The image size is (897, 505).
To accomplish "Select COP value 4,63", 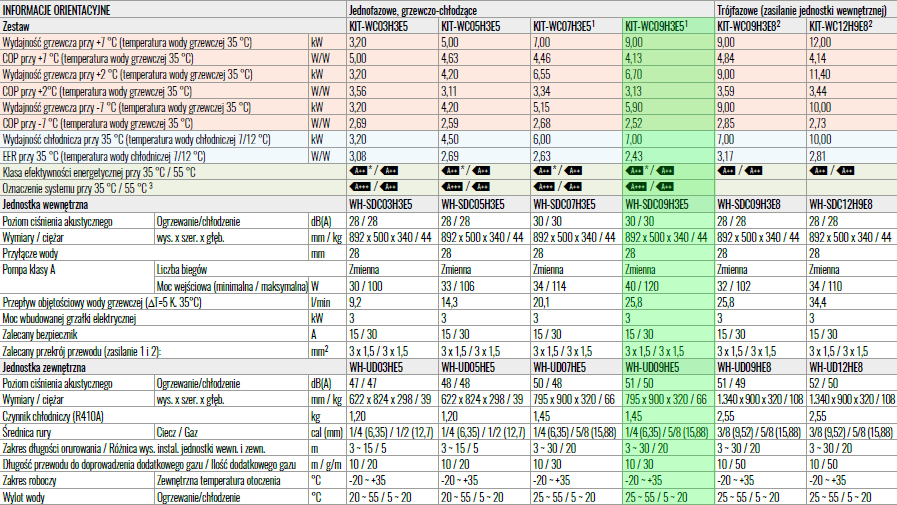I will coord(450,58).
